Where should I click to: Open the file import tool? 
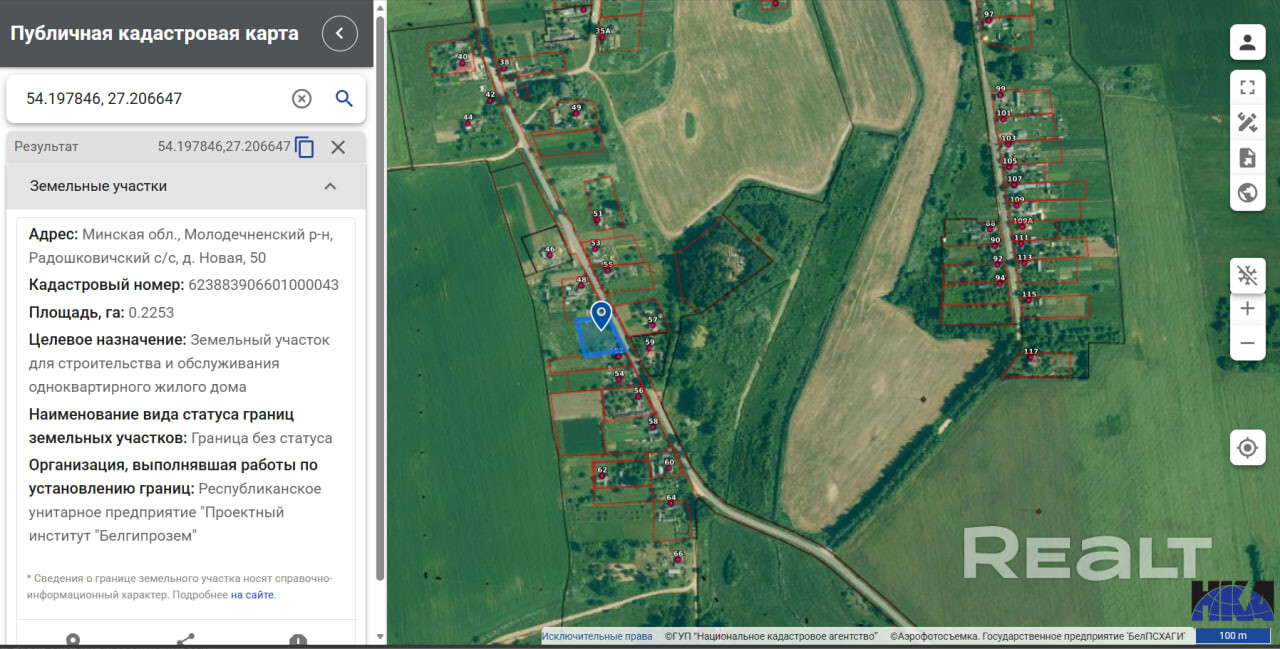1247,157
